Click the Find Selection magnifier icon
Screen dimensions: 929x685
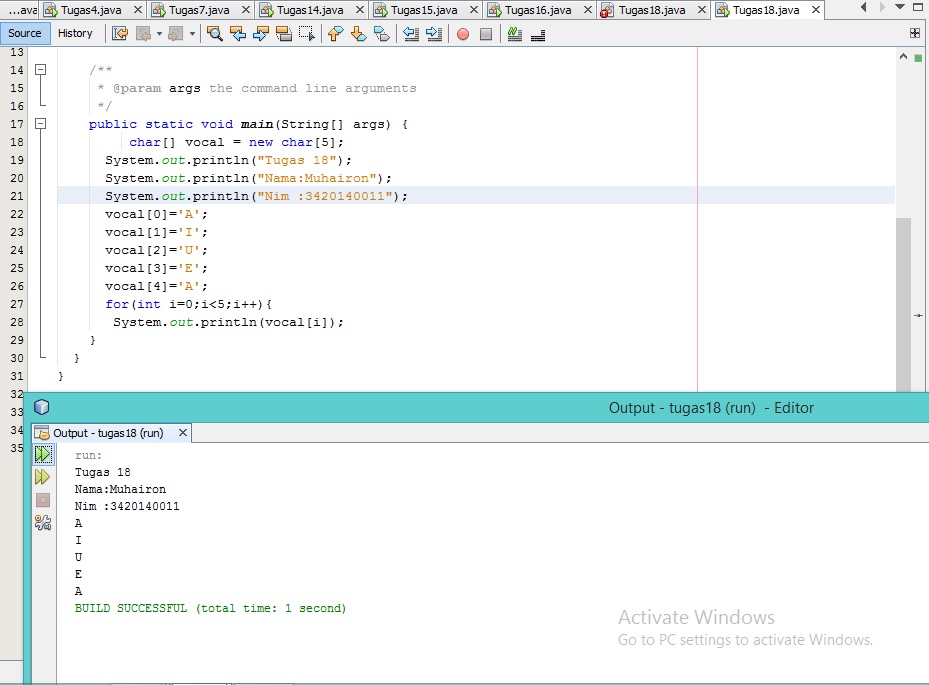click(x=214, y=34)
